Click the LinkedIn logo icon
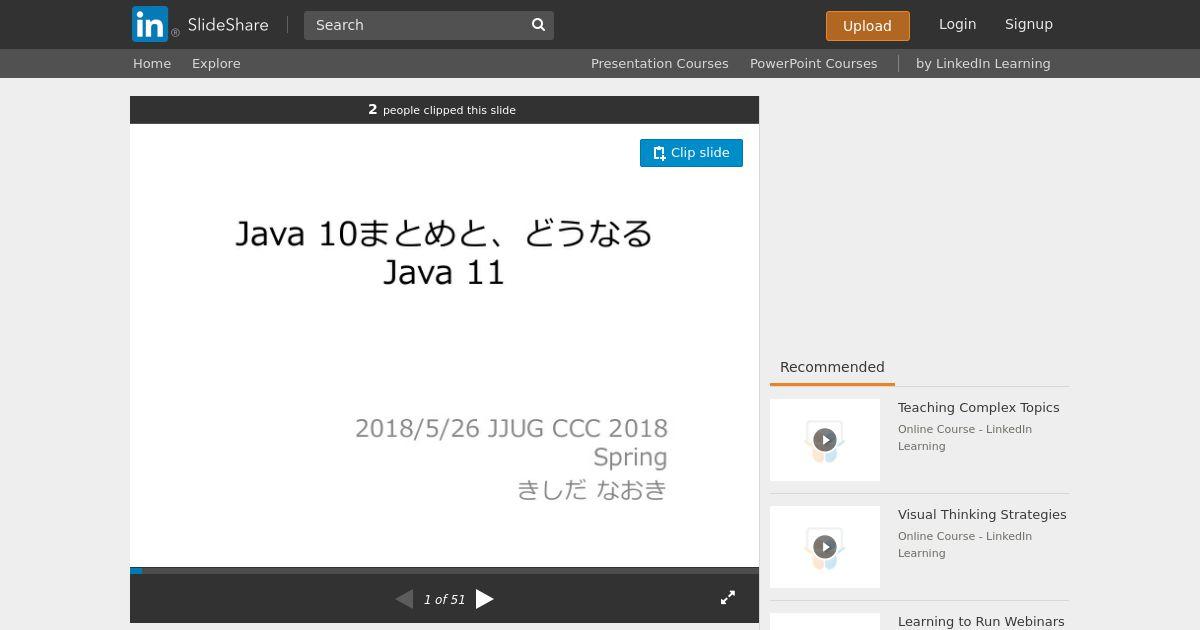1200x630 pixels. 150,24
